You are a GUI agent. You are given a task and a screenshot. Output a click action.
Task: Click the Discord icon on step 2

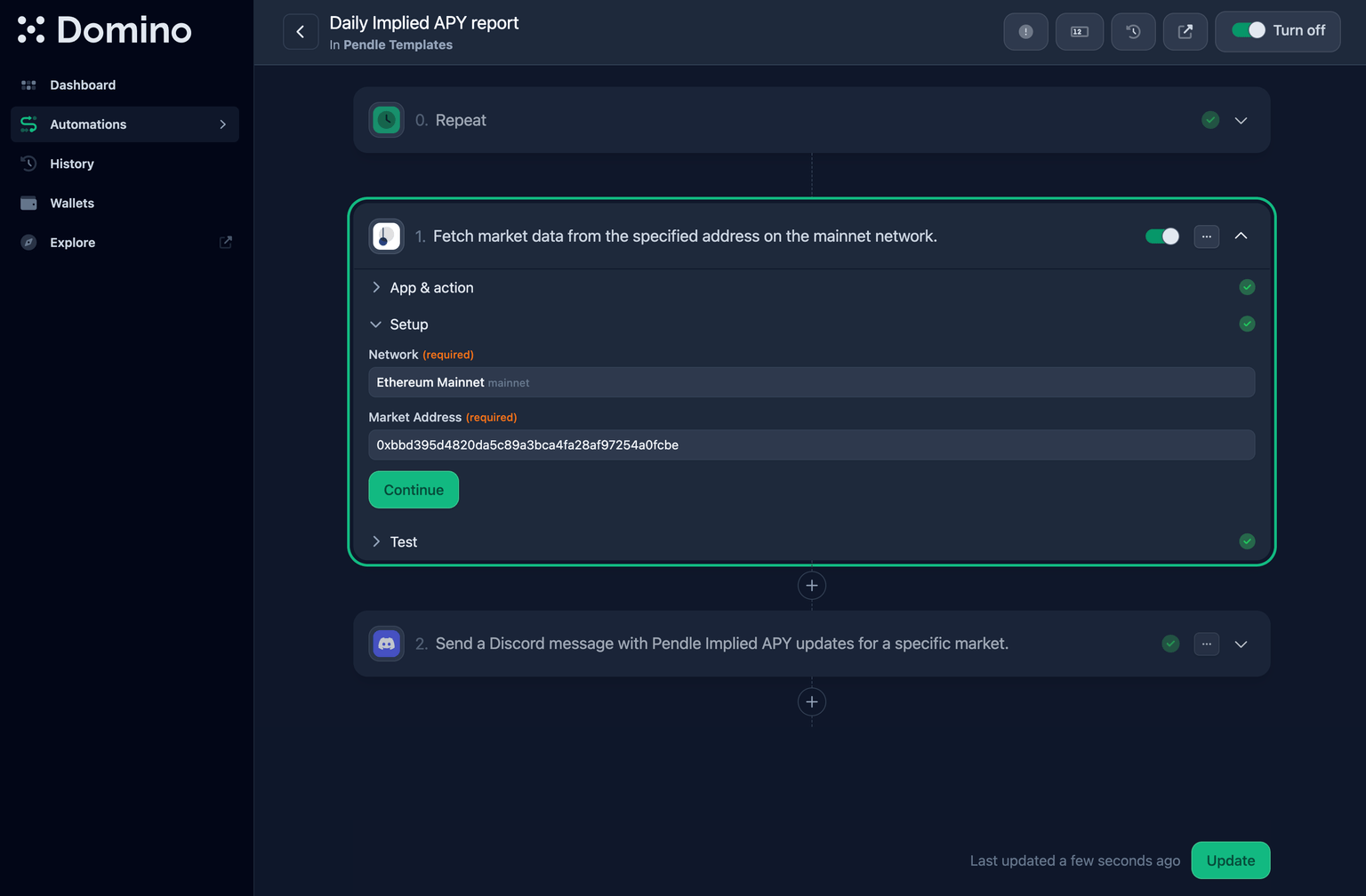coord(387,644)
